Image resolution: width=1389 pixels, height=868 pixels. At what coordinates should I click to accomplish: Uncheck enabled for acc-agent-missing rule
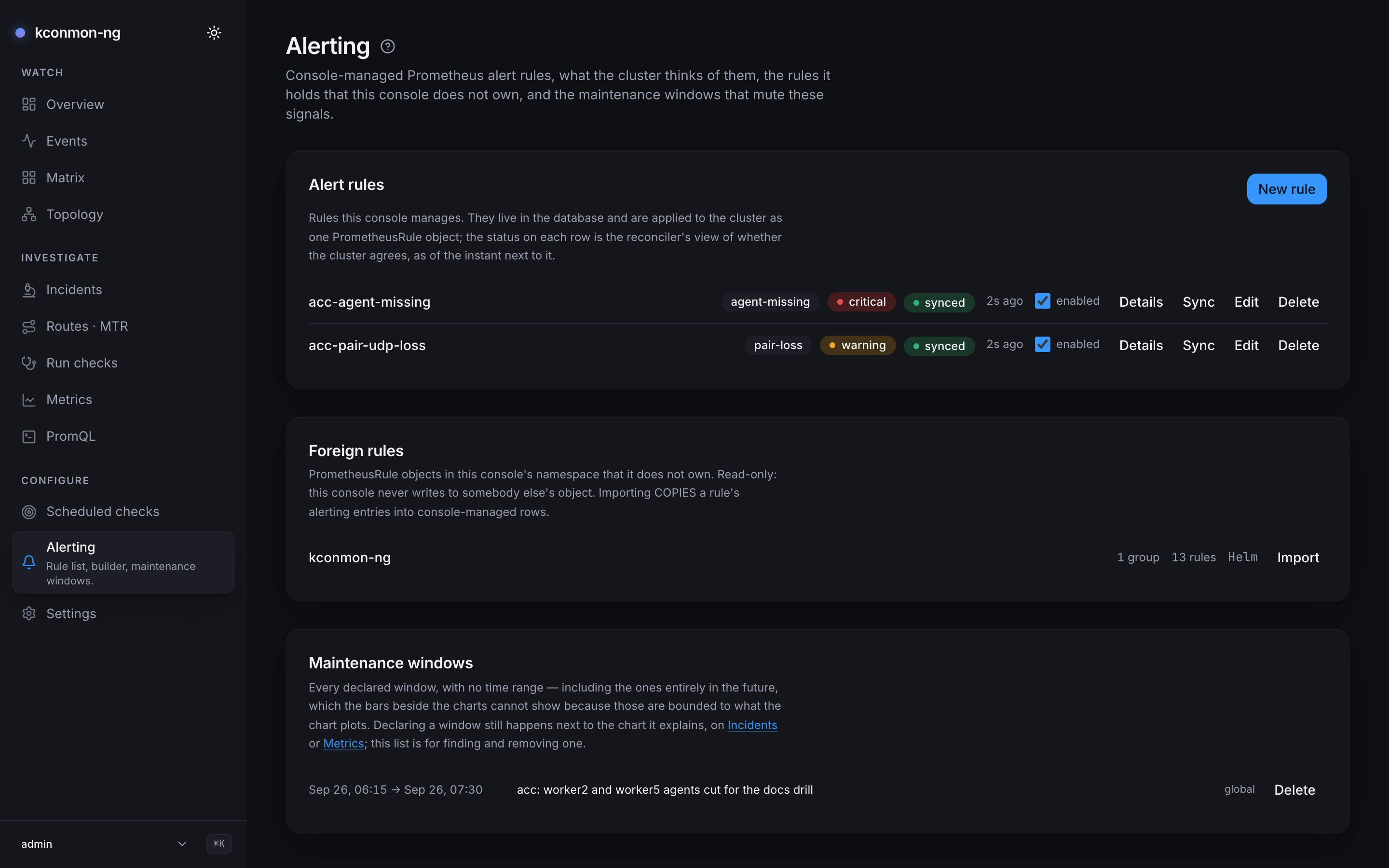pyautogui.click(x=1042, y=301)
